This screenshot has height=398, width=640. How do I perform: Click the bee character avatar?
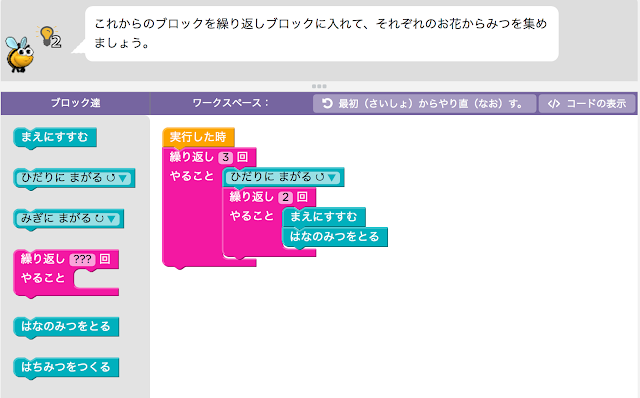click(x=19, y=55)
